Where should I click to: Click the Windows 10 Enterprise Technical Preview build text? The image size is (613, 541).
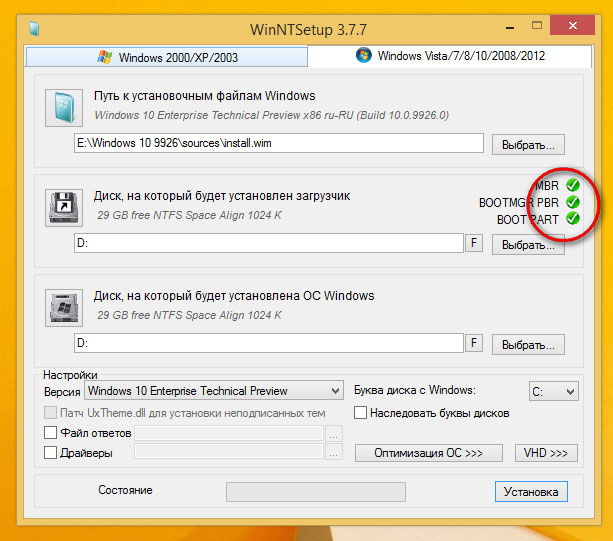click(x=272, y=115)
